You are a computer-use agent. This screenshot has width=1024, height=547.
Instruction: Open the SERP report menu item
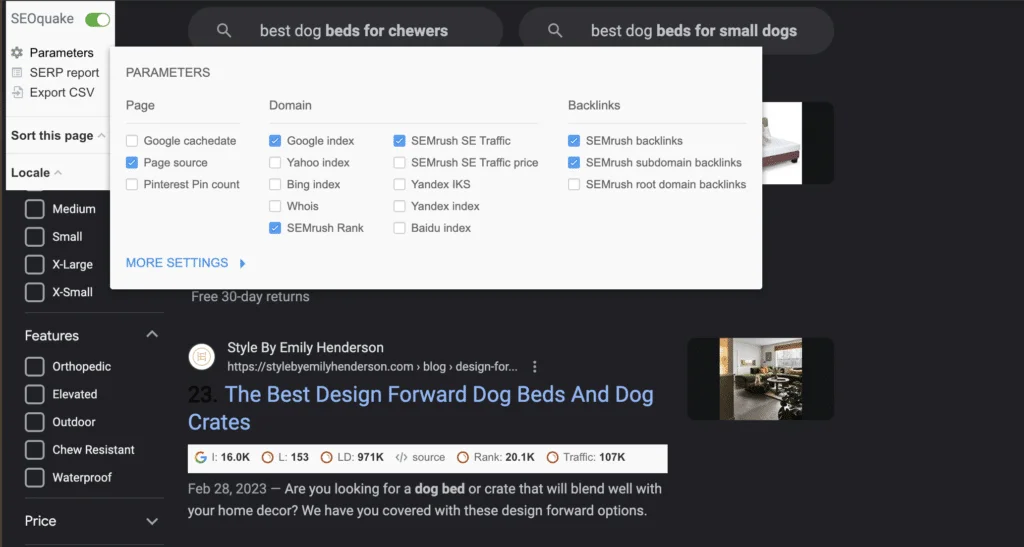(64, 73)
